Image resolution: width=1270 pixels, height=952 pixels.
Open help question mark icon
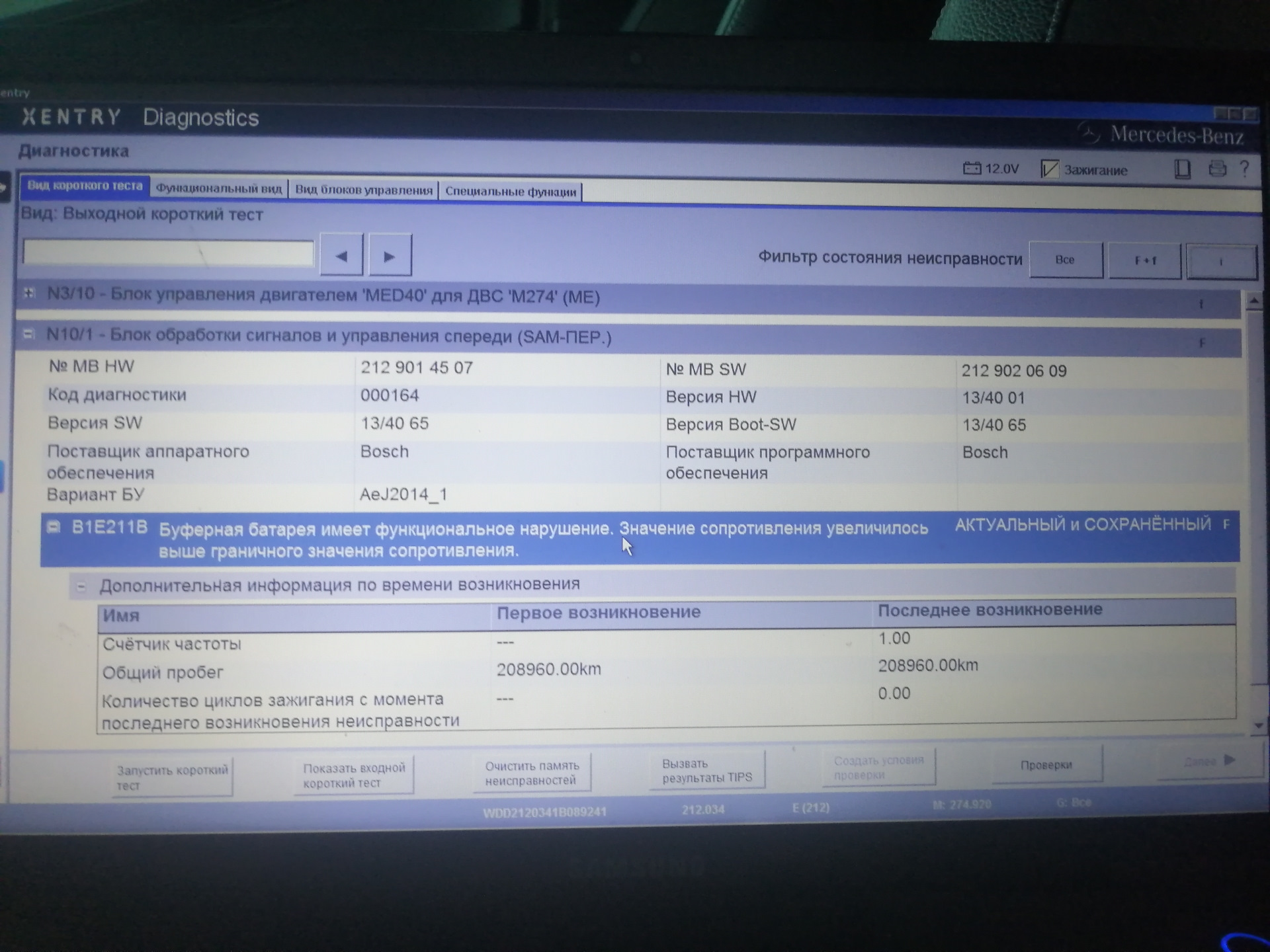click(1244, 169)
